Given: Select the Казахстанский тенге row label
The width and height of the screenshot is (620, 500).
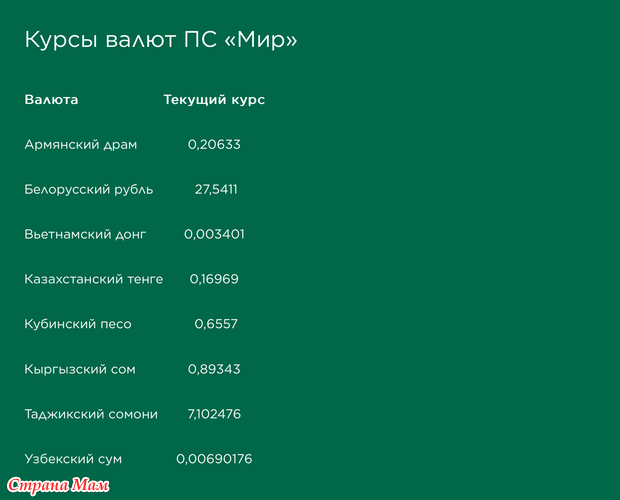Looking at the screenshot, I should (94, 279).
